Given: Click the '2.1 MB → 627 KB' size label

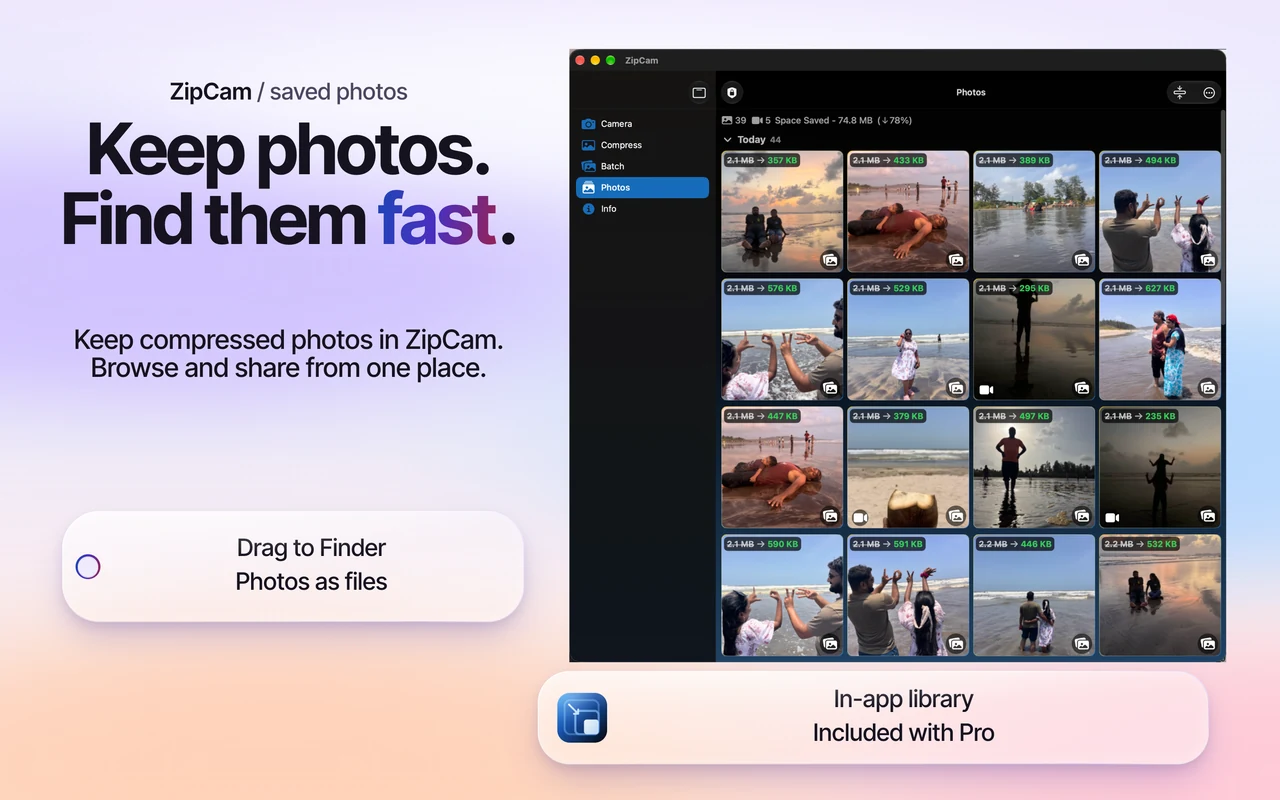Looking at the screenshot, I should point(1140,288).
